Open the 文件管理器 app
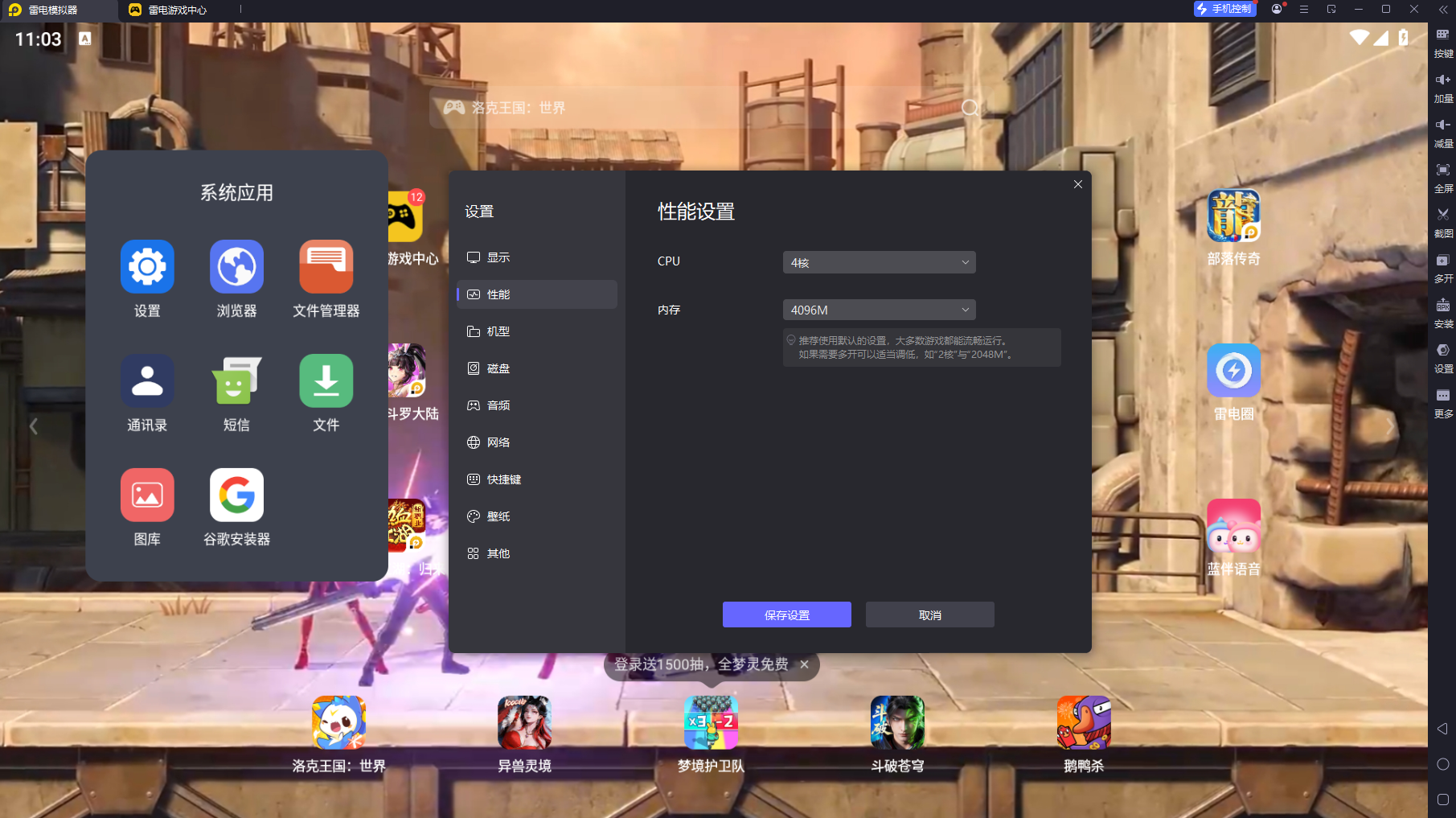The width and height of the screenshot is (1456, 818). 326,266
